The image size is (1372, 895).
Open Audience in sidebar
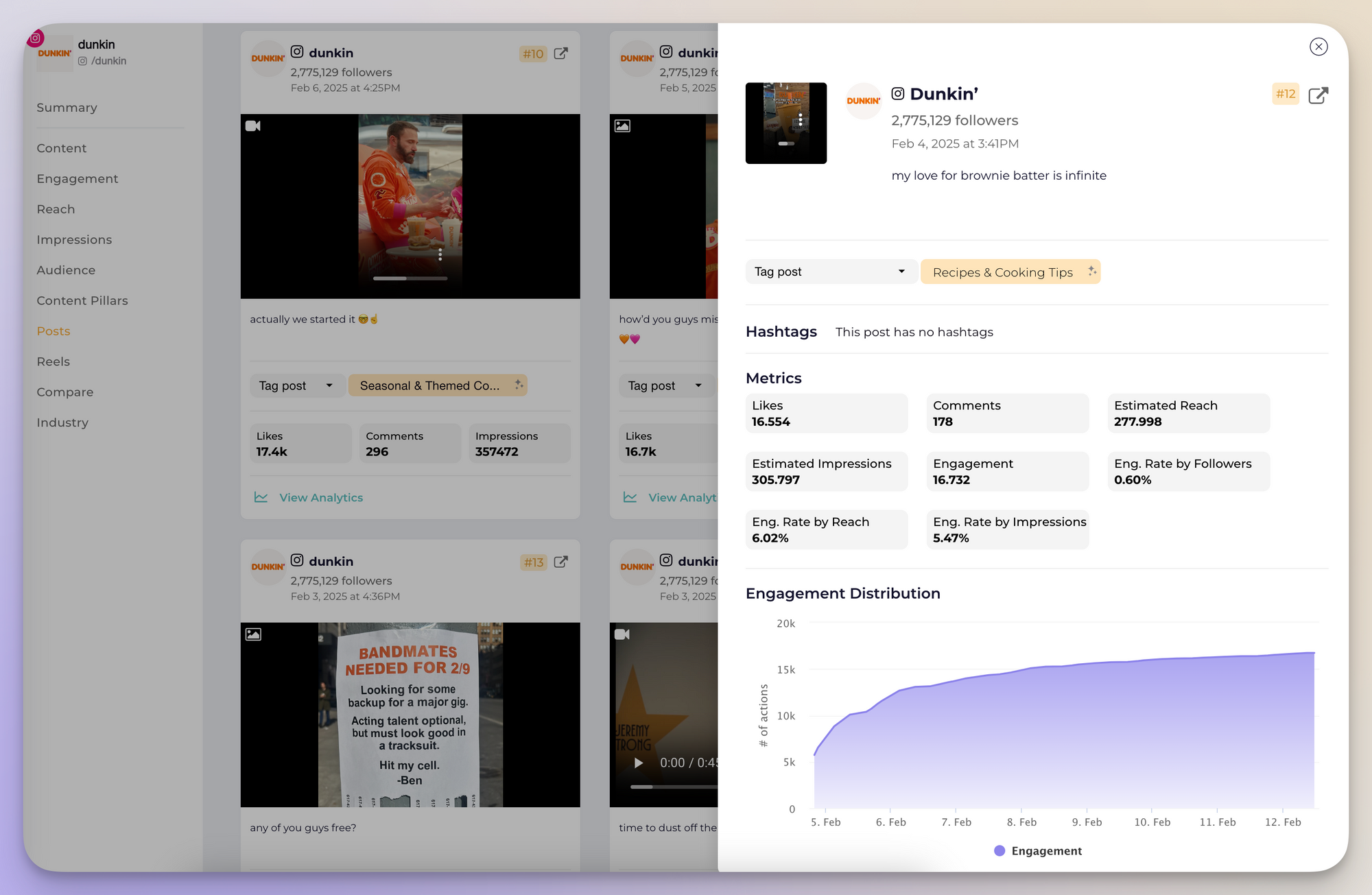[x=66, y=270]
